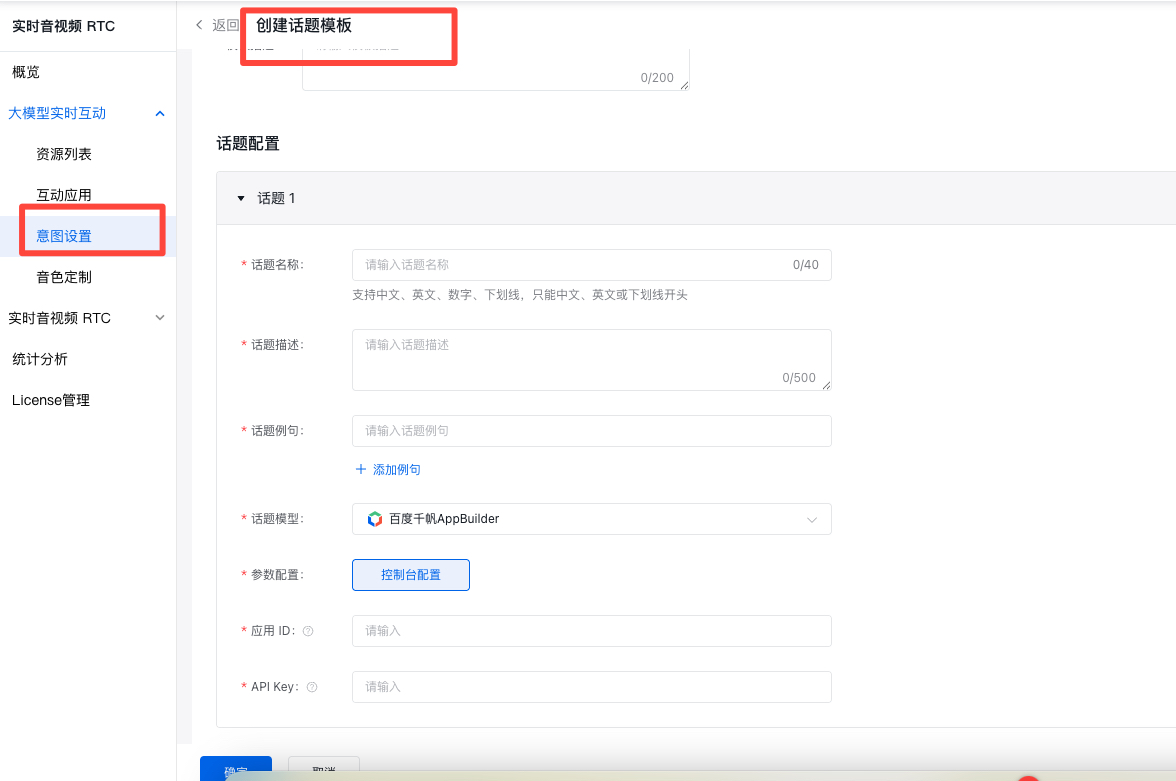This screenshot has height=781, width=1176.
Task: Click the help icon beside 应用 ID
Action: (x=308, y=631)
